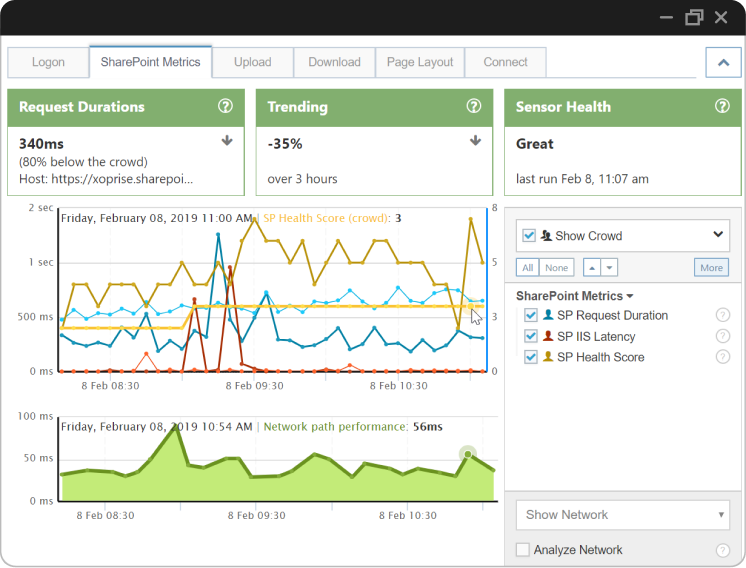Uncheck SP Request Duration checkbox
The height and width of the screenshot is (568, 746).
click(530, 315)
